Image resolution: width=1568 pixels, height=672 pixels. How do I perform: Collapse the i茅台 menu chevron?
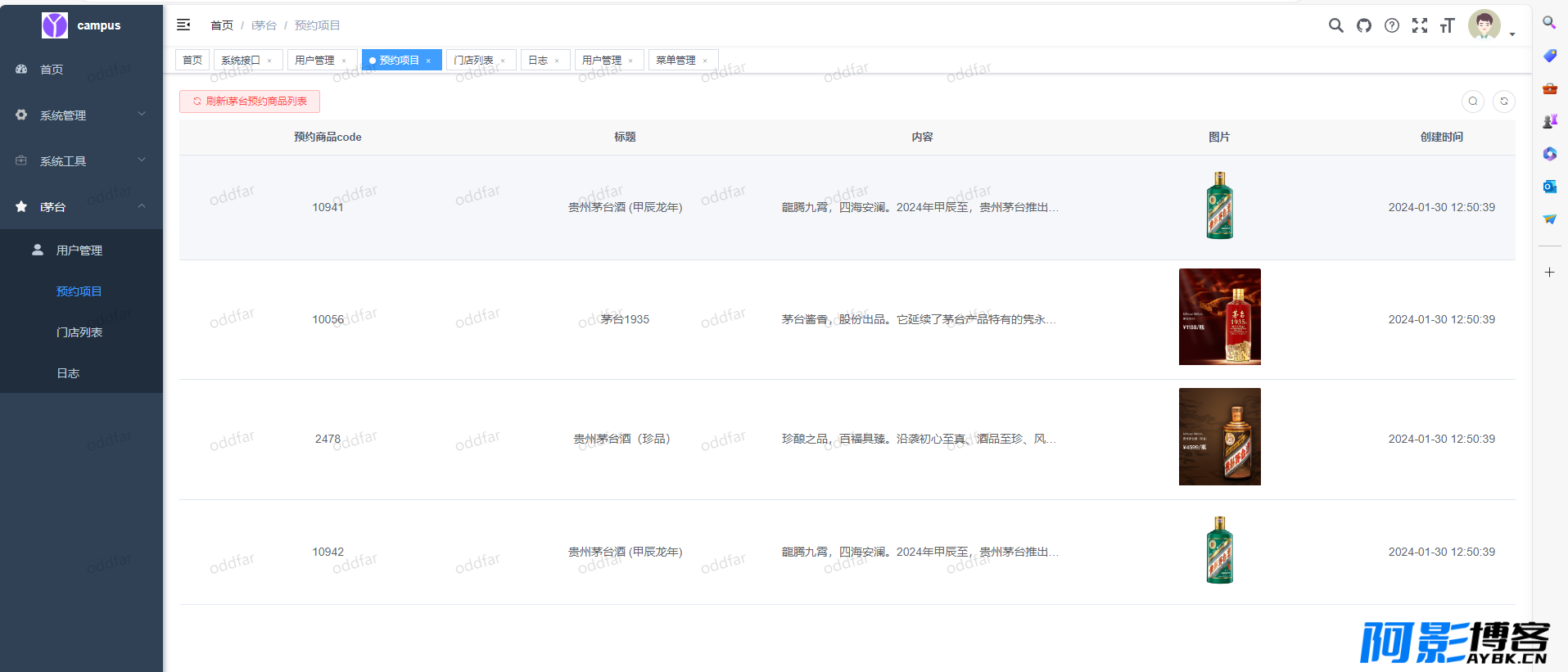click(x=142, y=205)
